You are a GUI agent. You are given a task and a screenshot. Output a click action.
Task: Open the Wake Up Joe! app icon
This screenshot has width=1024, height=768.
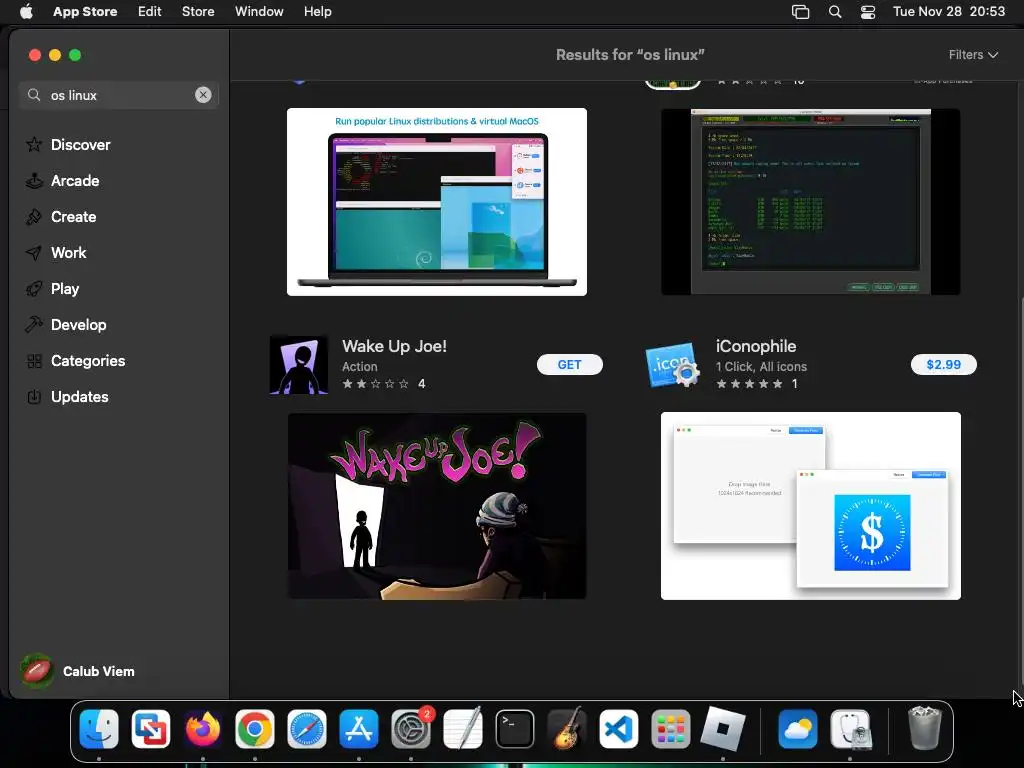click(299, 364)
